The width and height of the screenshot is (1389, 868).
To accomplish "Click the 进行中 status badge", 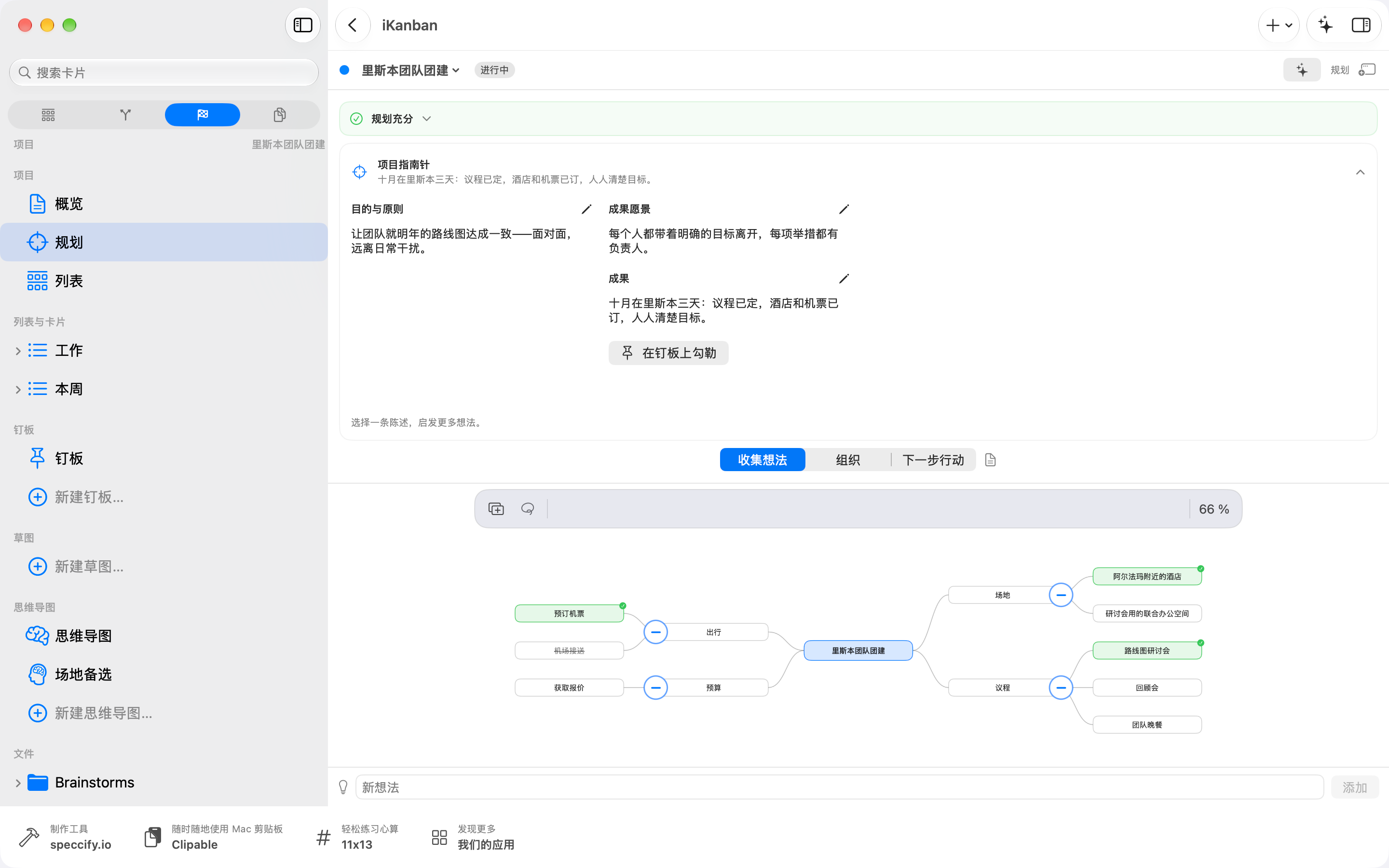I will click(x=494, y=70).
